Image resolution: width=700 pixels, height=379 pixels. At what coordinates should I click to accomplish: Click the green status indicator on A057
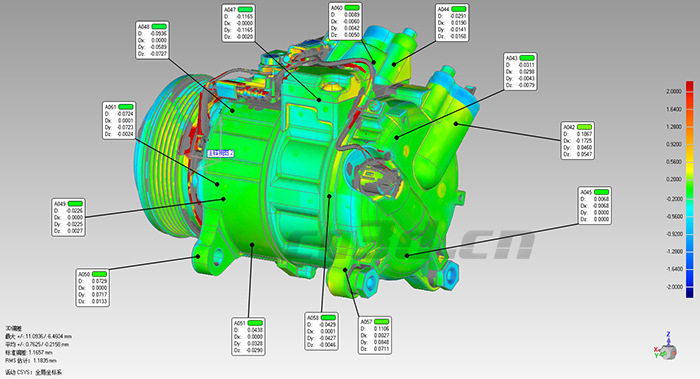(x=382, y=322)
